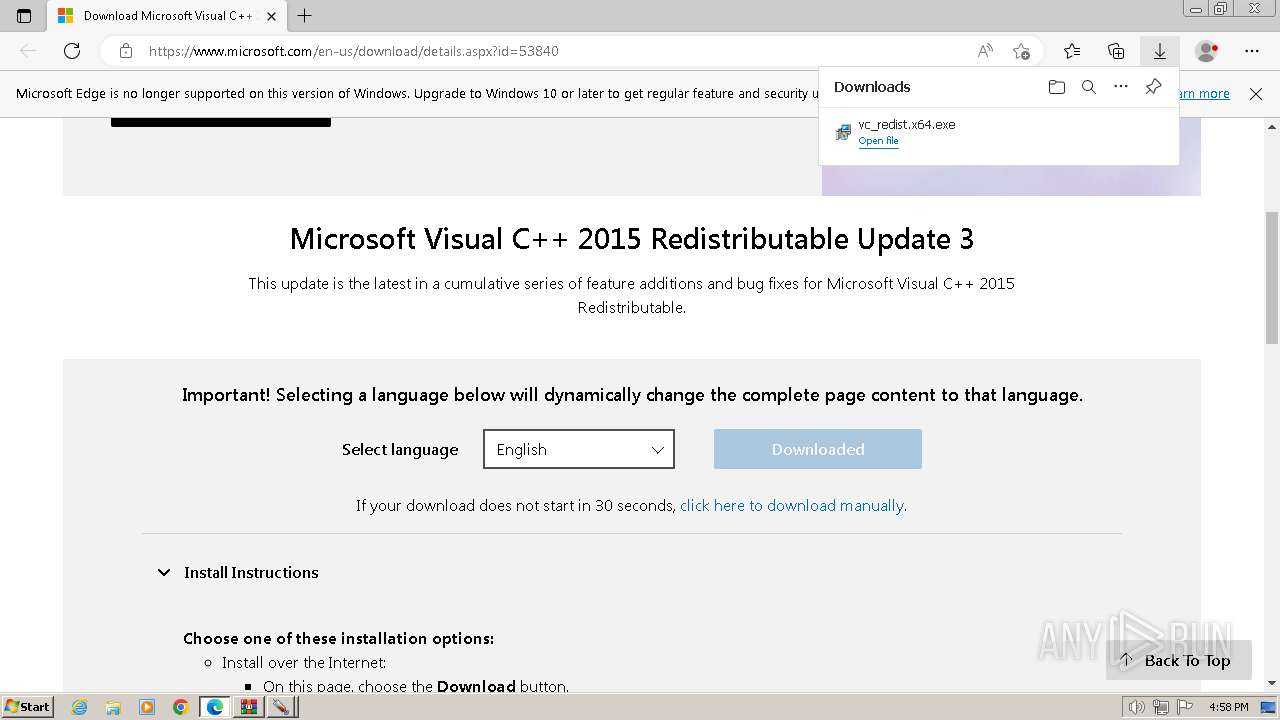This screenshot has width=1280, height=720.
Task: Open the Select language dropdown
Action: click(x=579, y=449)
